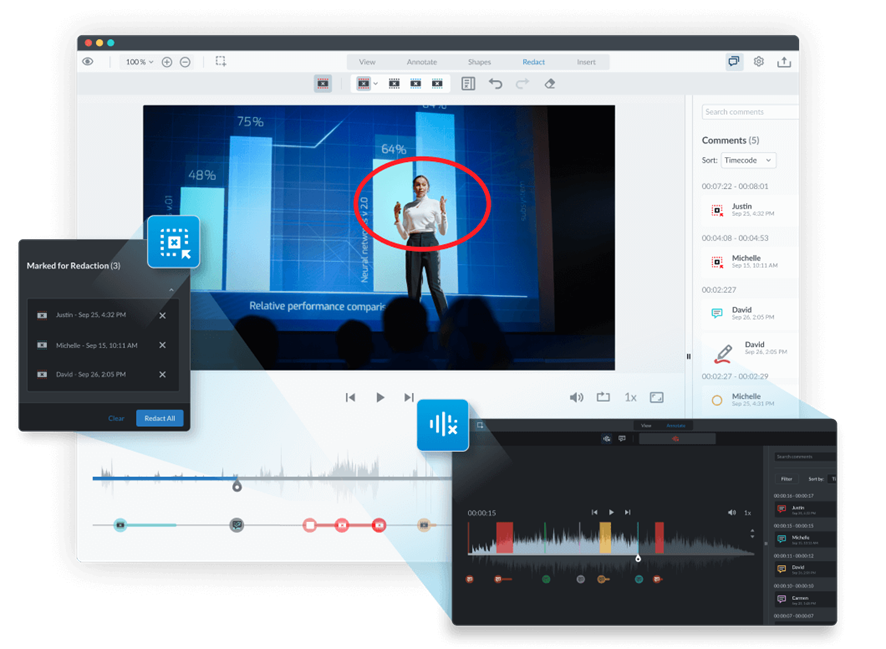Collapse the Marked for Redaction list chevron
886x649 pixels.
point(171,290)
